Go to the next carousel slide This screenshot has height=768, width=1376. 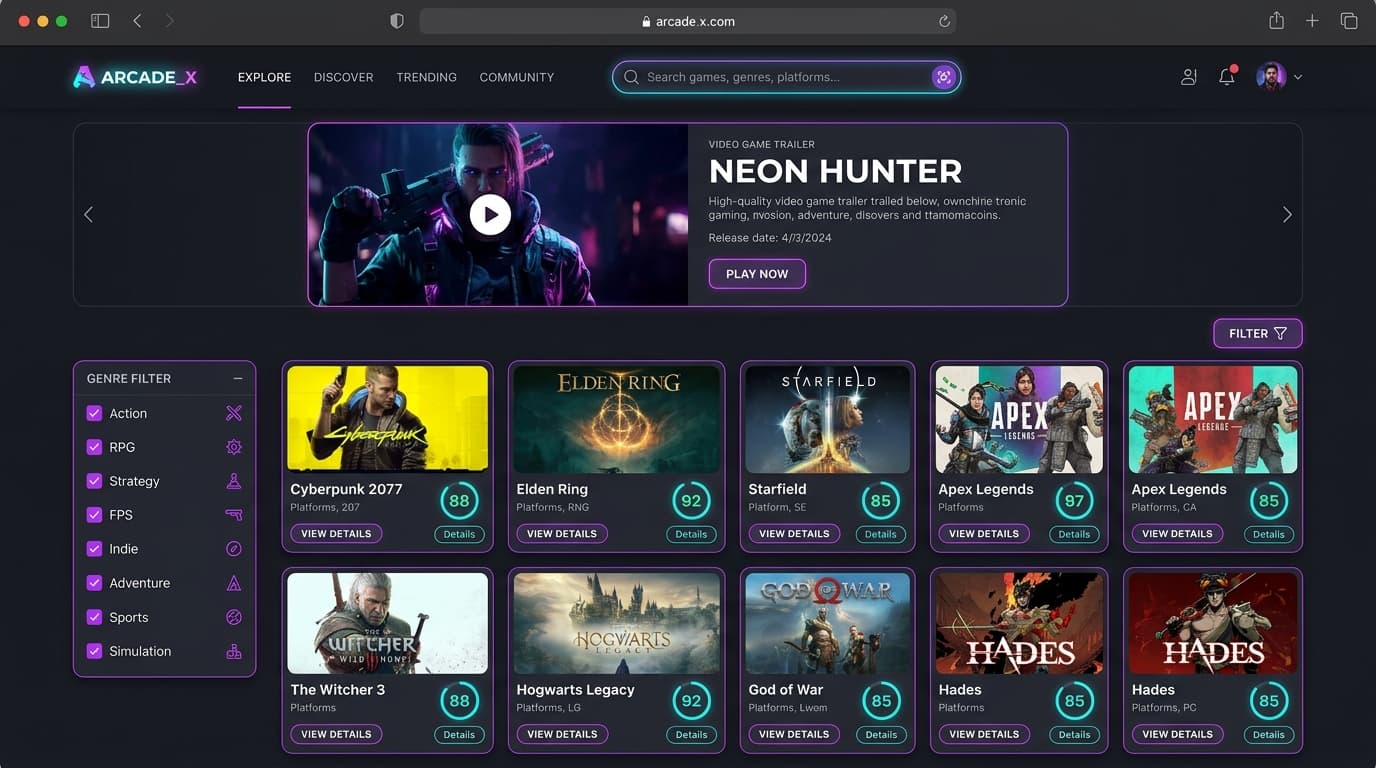1287,214
